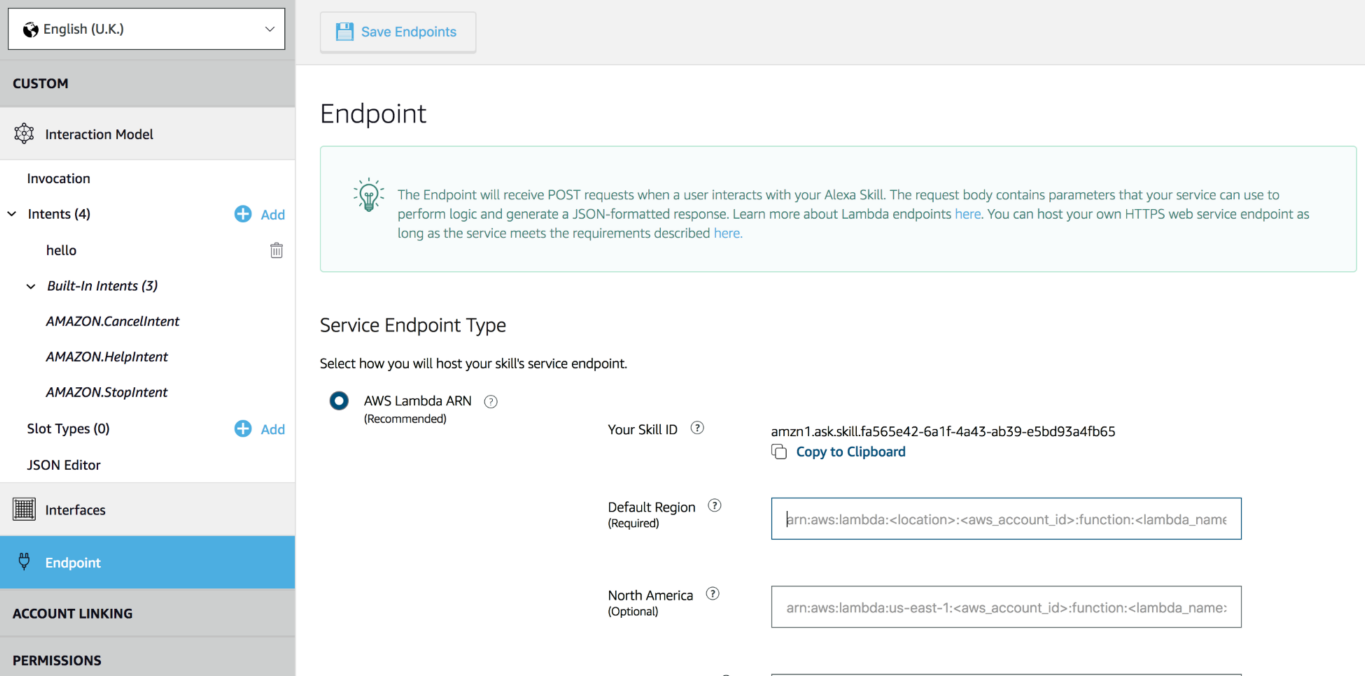Click the plus icon to add intent

coord(243,214)
